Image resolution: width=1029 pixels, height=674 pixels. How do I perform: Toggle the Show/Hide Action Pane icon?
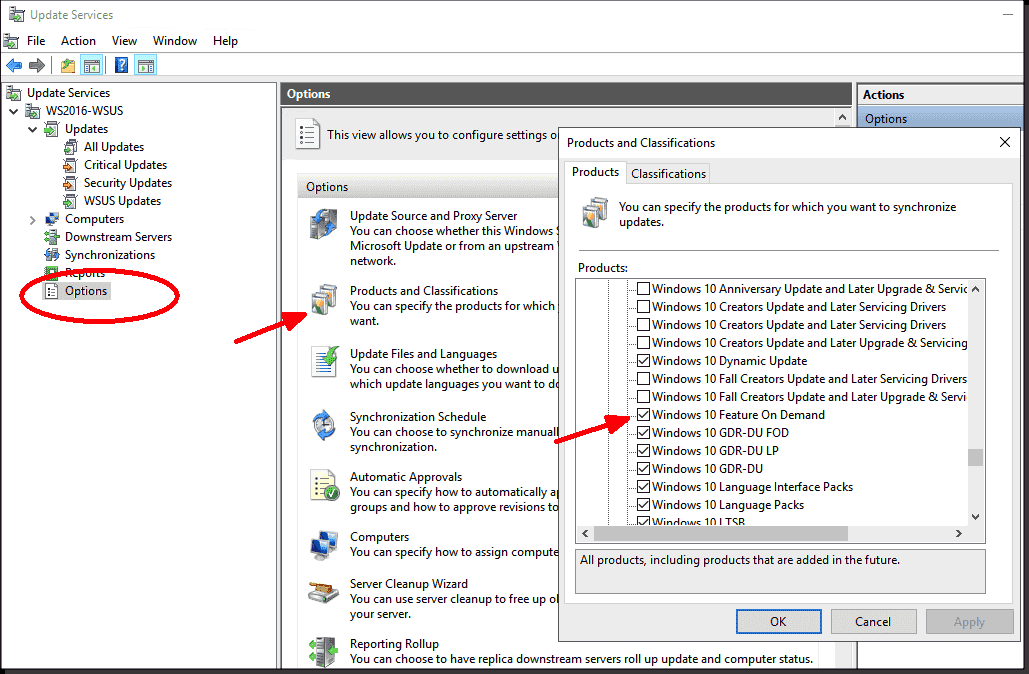pos(146,66)
